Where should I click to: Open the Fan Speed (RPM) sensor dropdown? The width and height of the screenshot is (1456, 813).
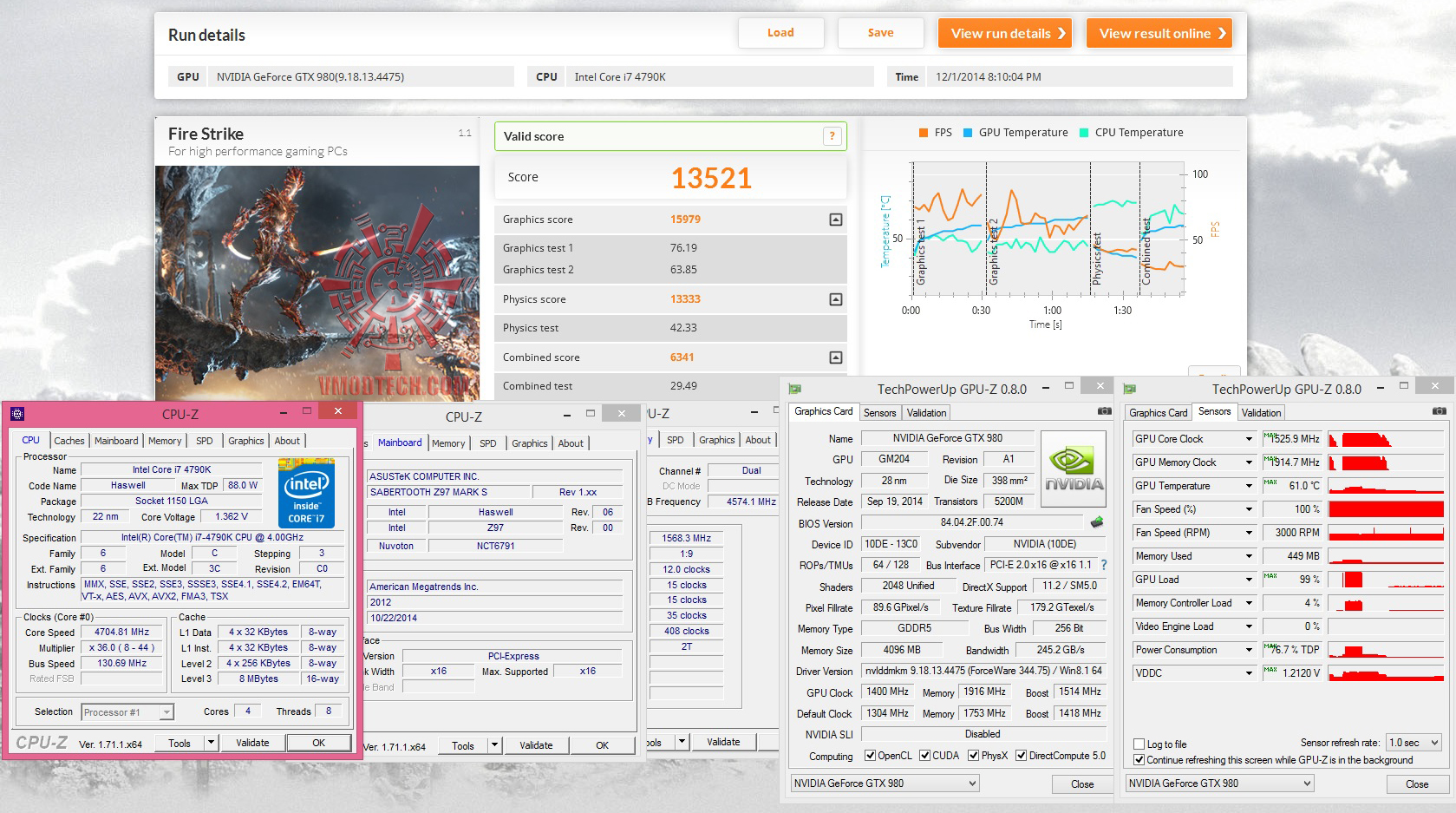tap(1250, 533)
